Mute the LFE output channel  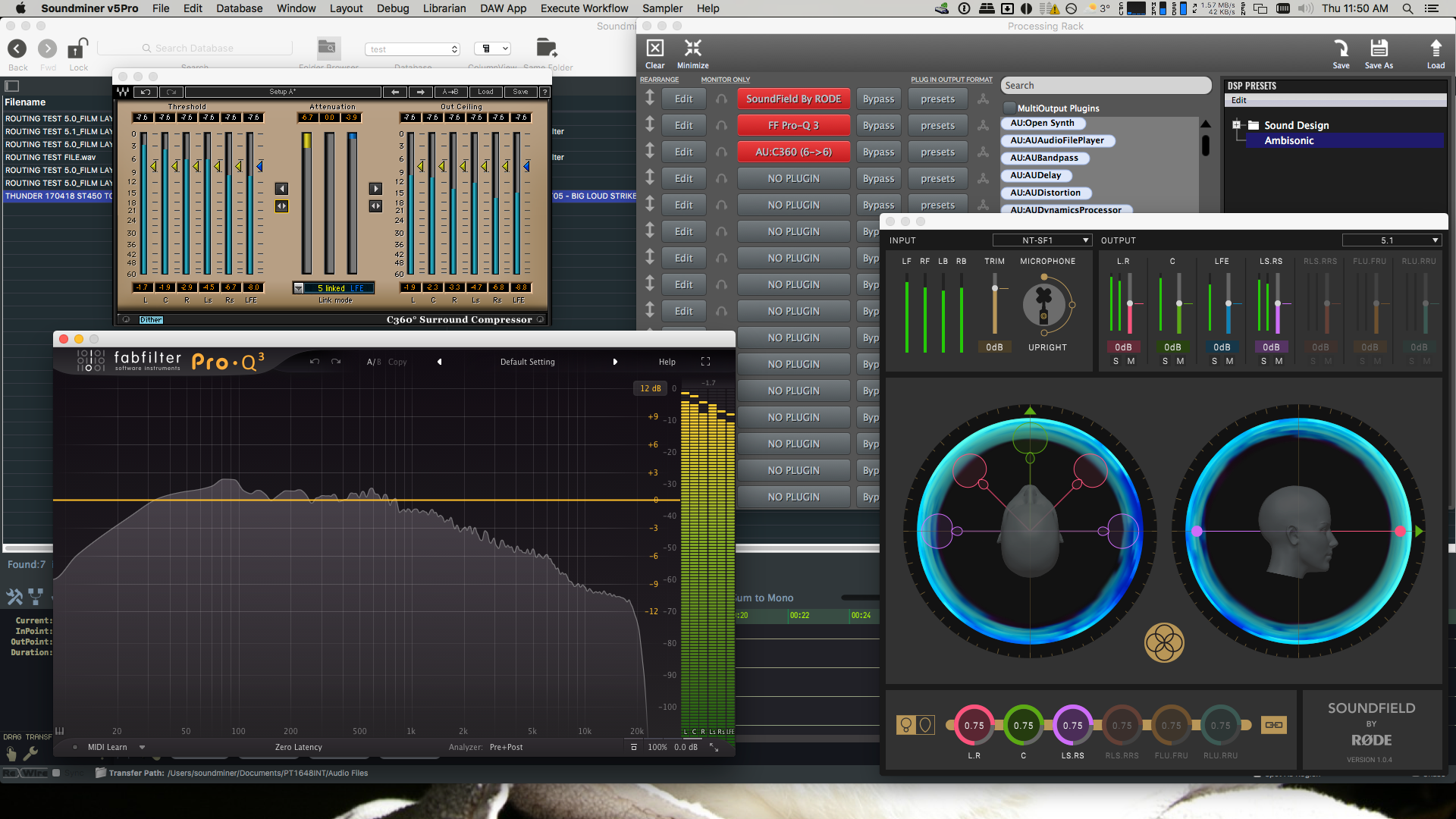click(x=1229, y=362)
